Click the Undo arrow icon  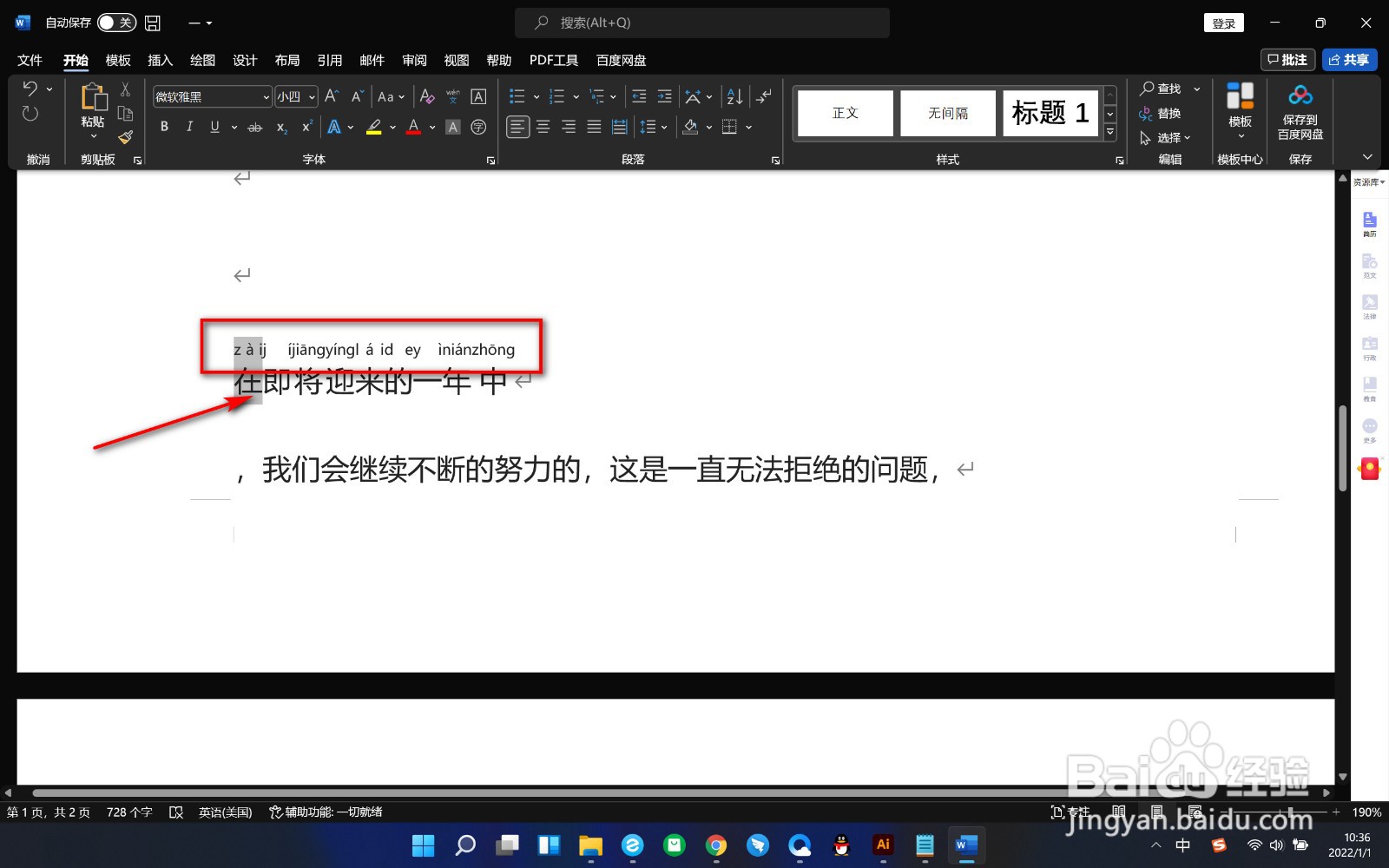click(x=30, y=89)
